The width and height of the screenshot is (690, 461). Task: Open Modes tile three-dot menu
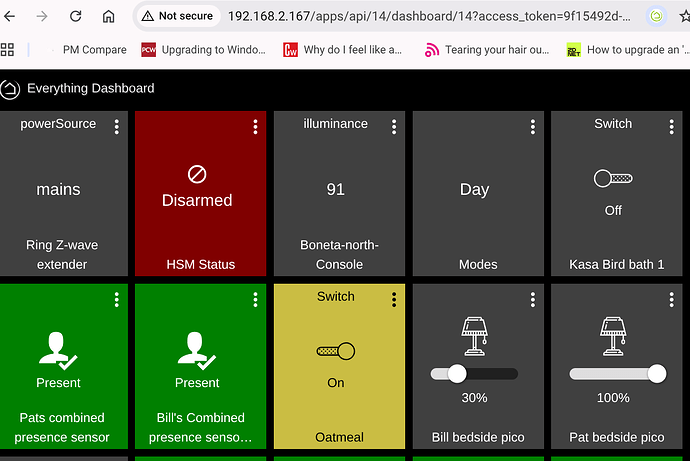532,126
